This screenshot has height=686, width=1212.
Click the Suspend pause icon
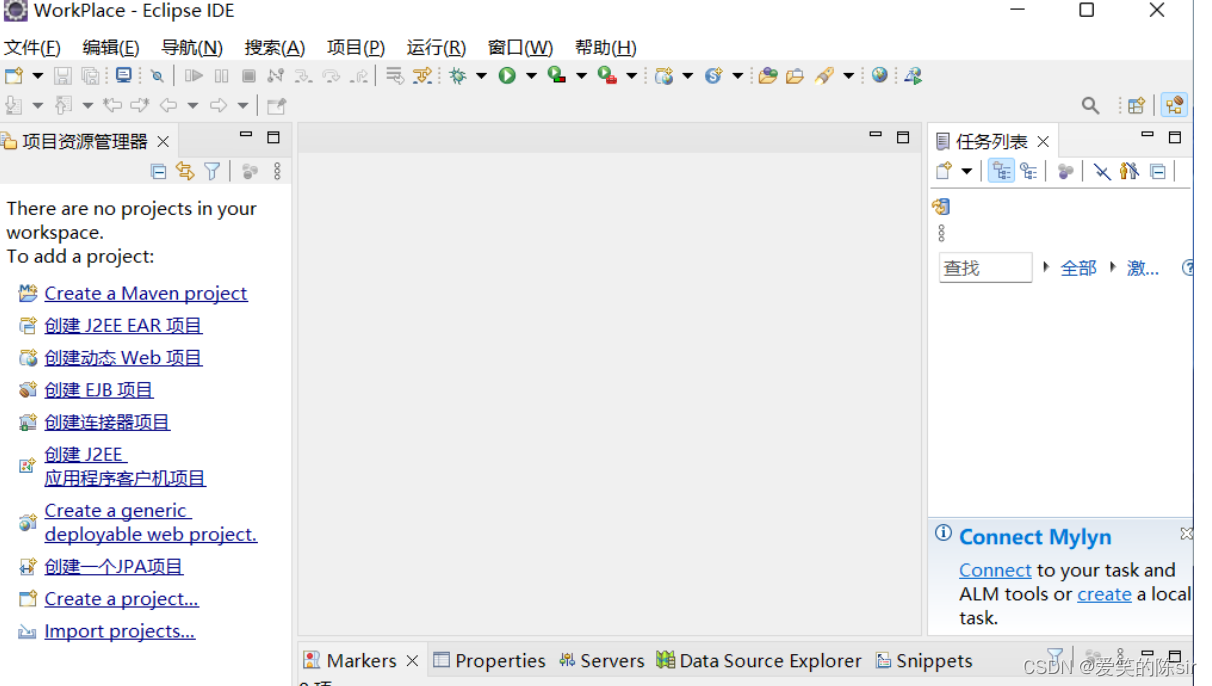(222, 75)
